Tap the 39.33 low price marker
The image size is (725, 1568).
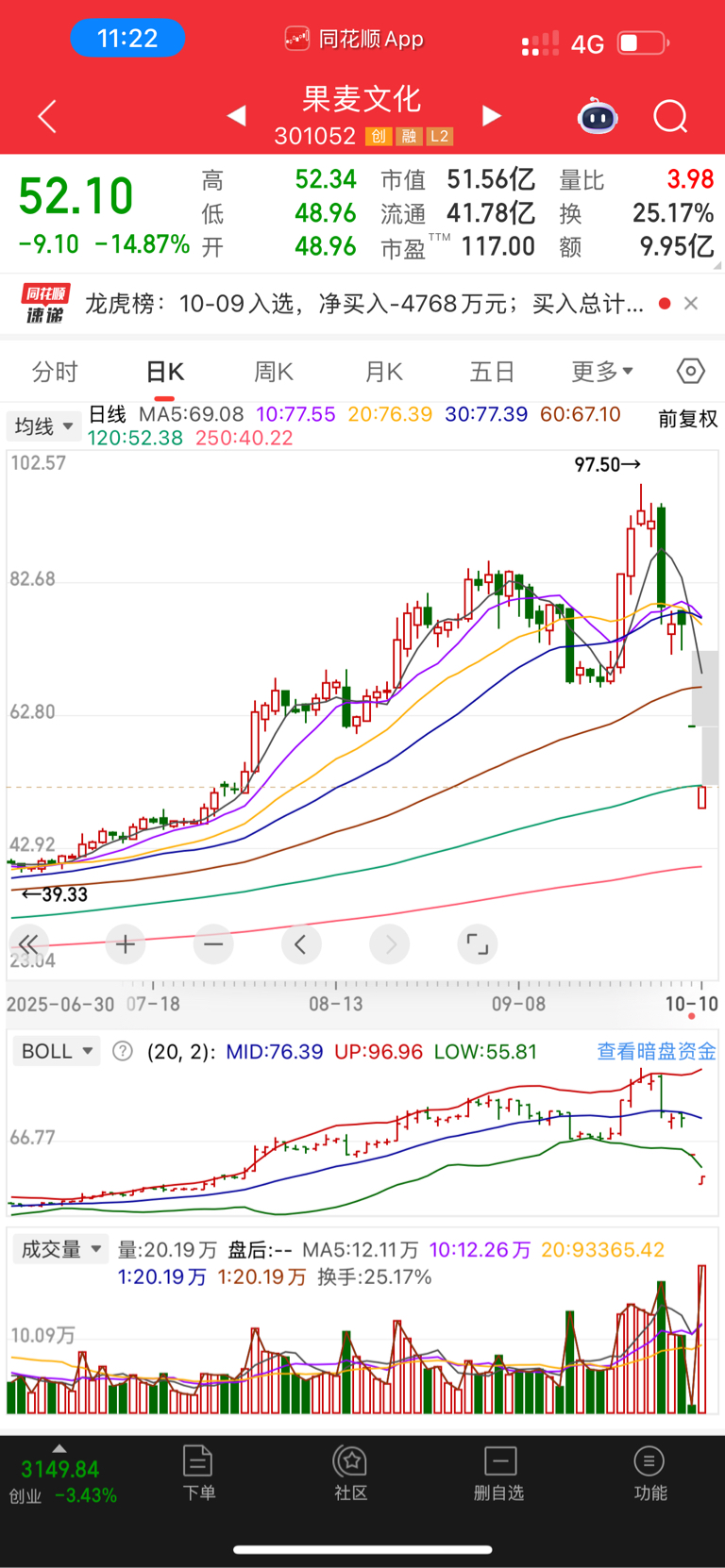coord(55,893)
